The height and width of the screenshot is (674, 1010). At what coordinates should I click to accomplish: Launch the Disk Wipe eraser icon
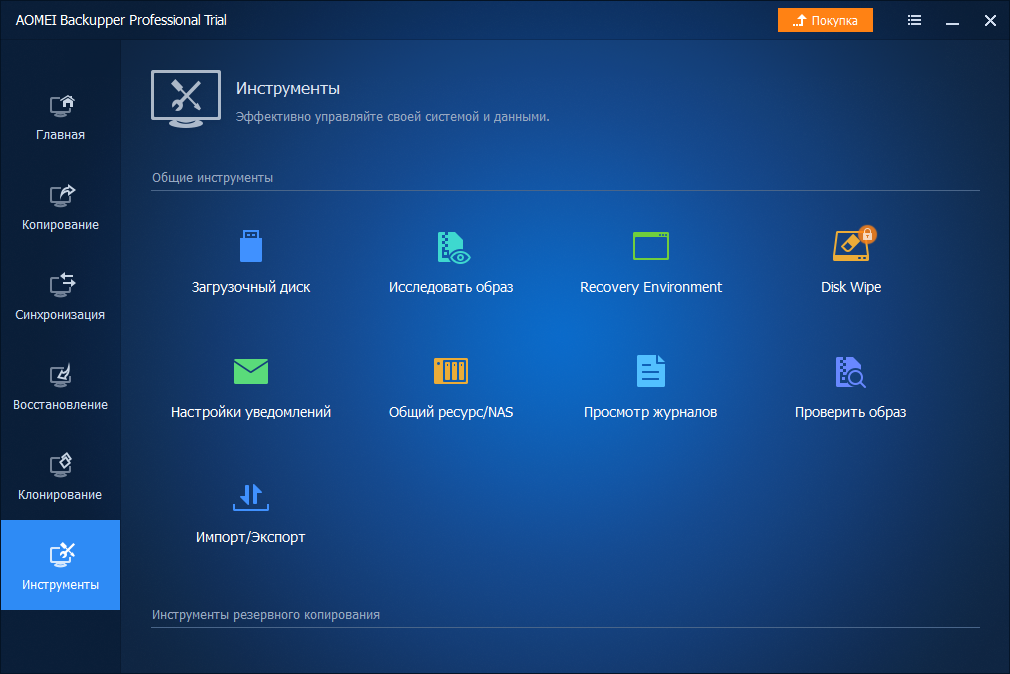click(x=853, y=244)
